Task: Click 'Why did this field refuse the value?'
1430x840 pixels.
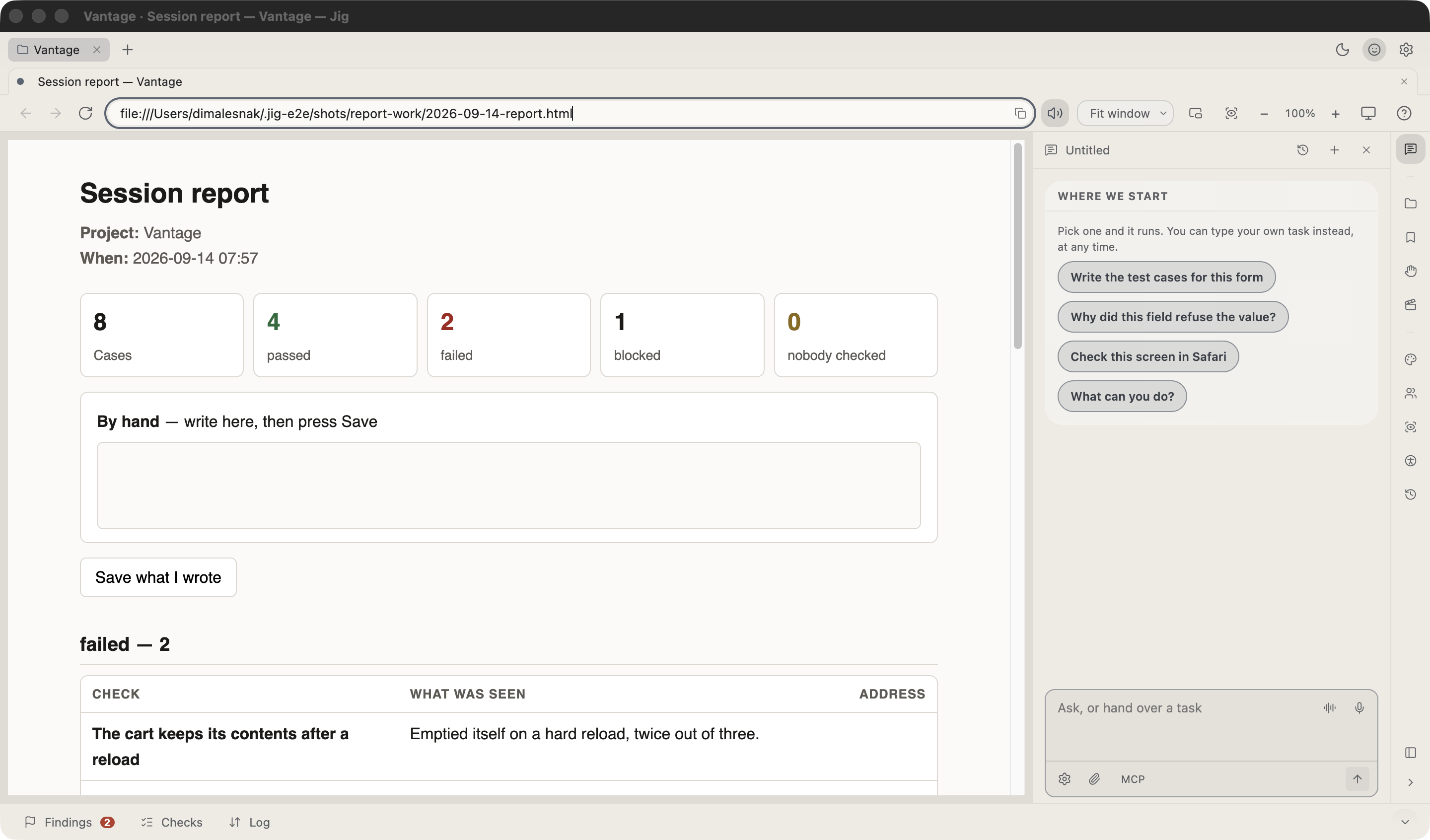Action: click(x=1172, y=317)
